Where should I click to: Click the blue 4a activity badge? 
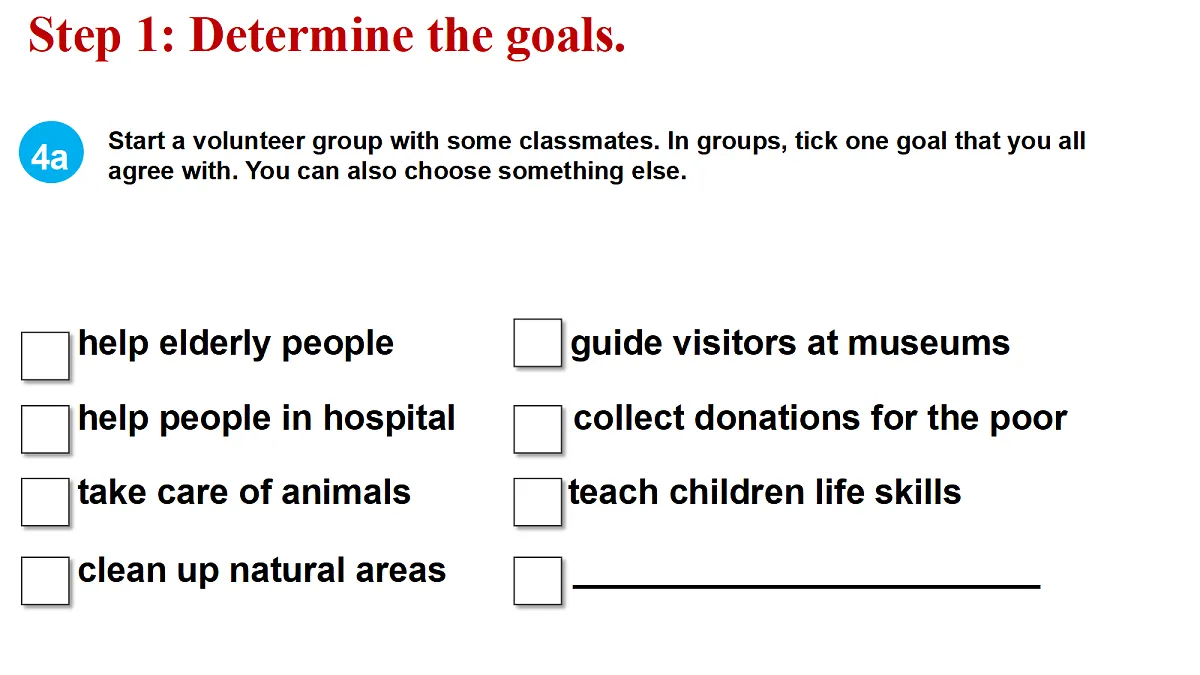pyautogui.click(x=50, y=157)
